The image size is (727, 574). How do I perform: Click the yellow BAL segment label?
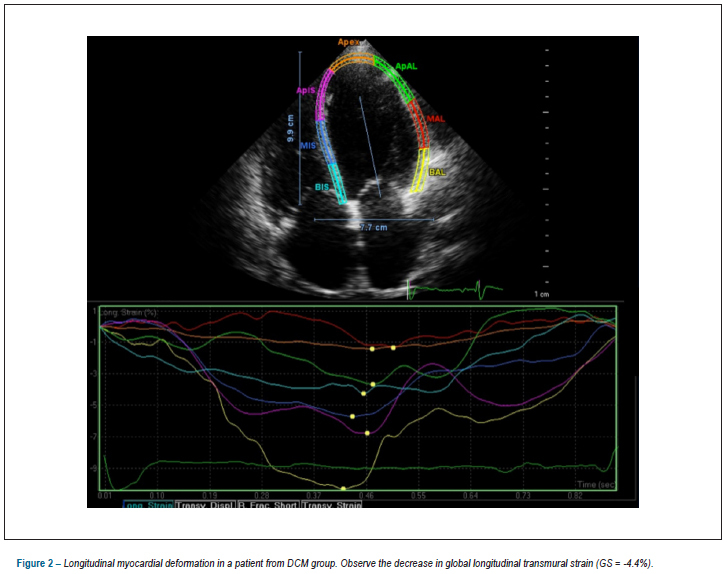coord(437,172)
